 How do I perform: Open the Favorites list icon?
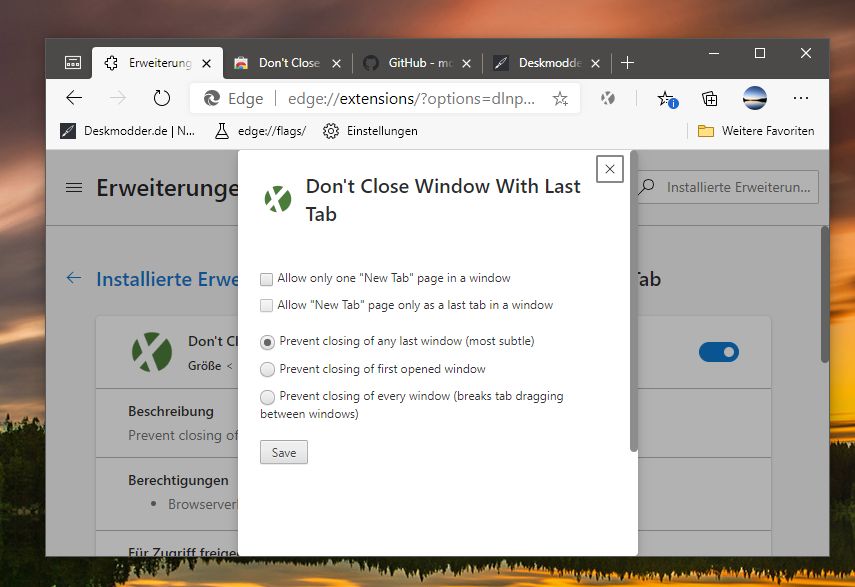coord(667,99)
